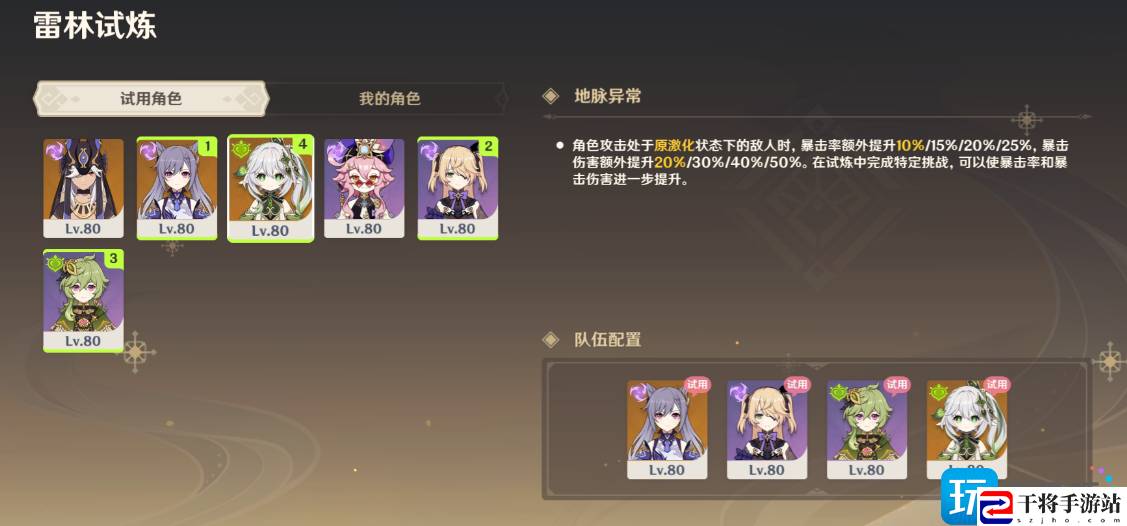This screenshot has height=526, width=1127.
Task: Remove Keqing from the team lineup slot
Action: coord(667,429)
